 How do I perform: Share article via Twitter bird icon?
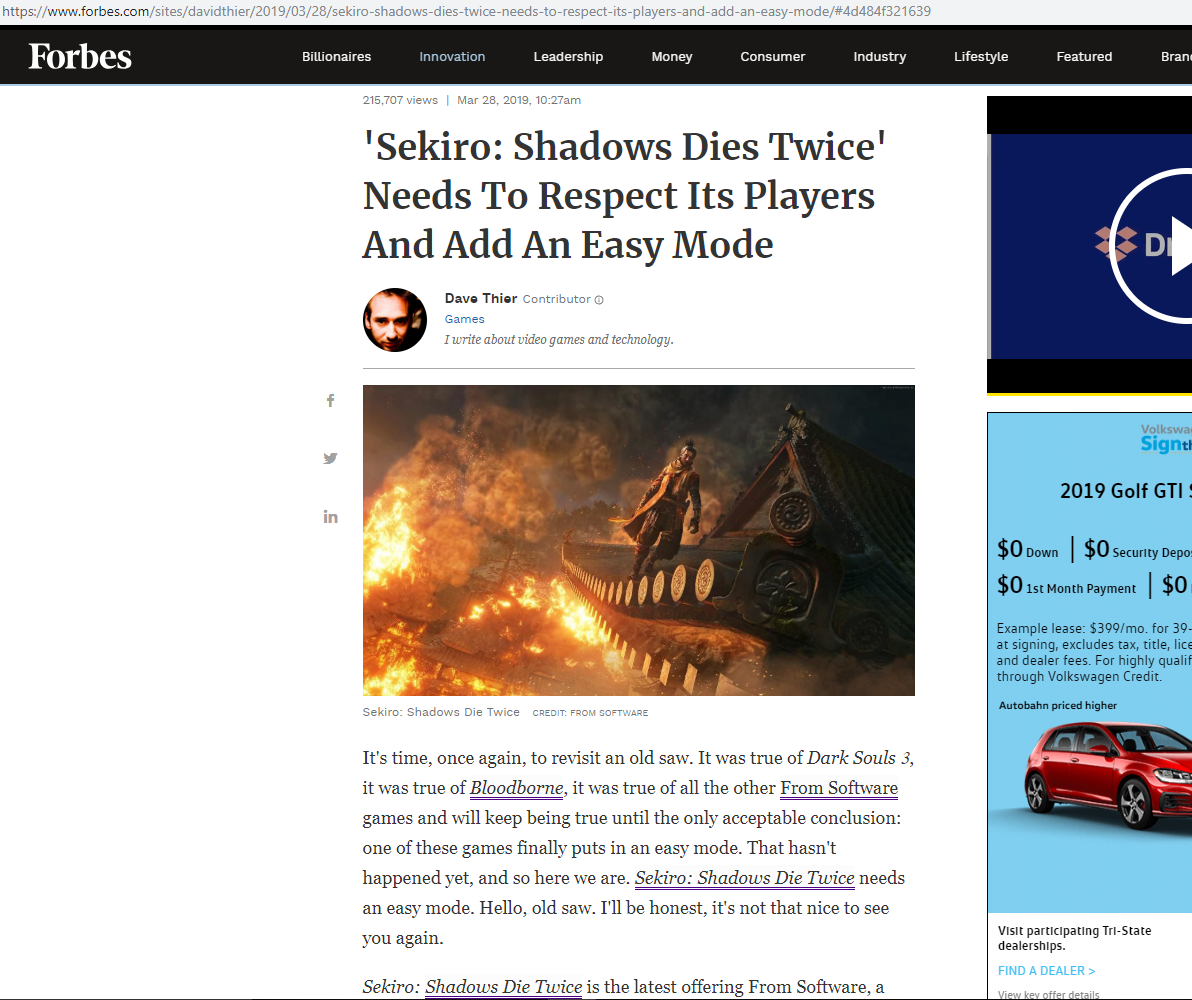[x=330, y=458]
